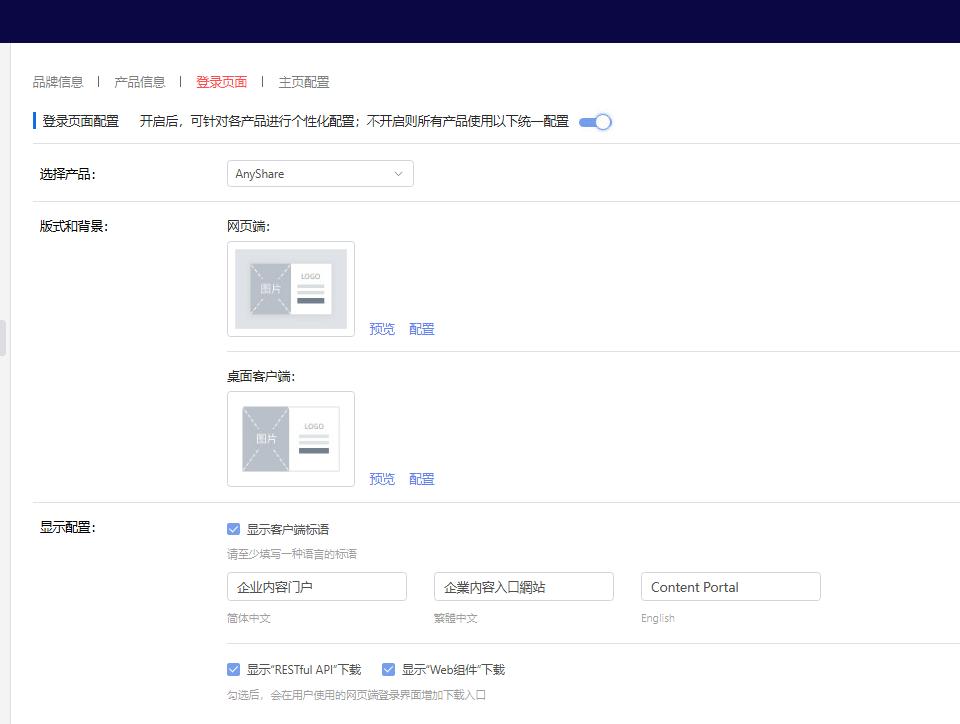The width and height of the screenshot is (960, 724).
Task: Open 配置 for the 网页端 login page
Action: [x=421, y=328]
